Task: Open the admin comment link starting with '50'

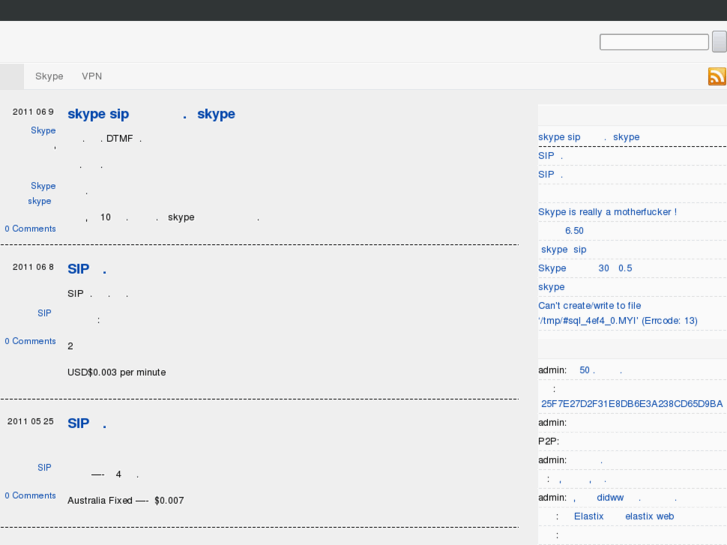Action: [600, 370]
